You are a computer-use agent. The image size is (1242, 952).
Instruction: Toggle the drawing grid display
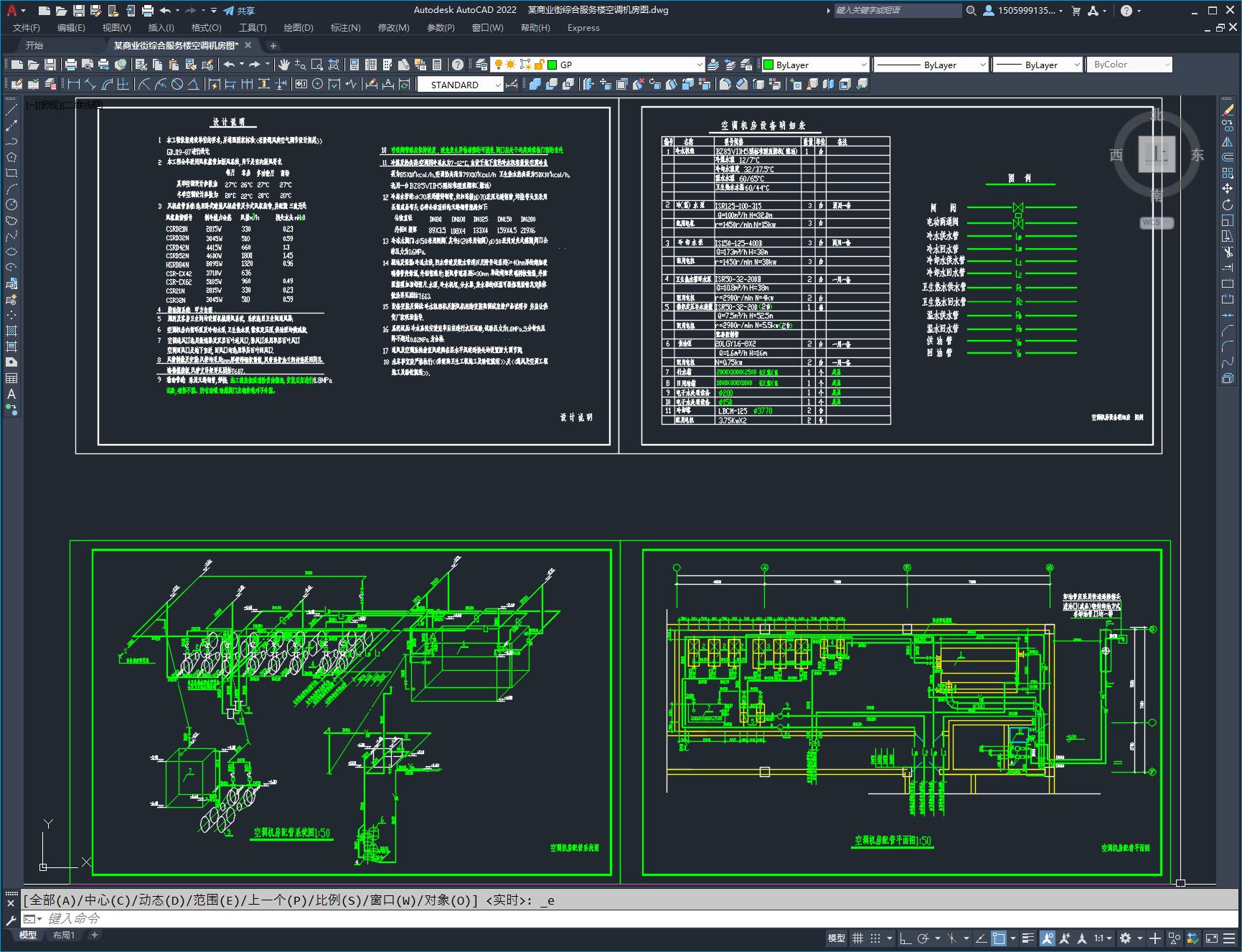tap(857, 938)
